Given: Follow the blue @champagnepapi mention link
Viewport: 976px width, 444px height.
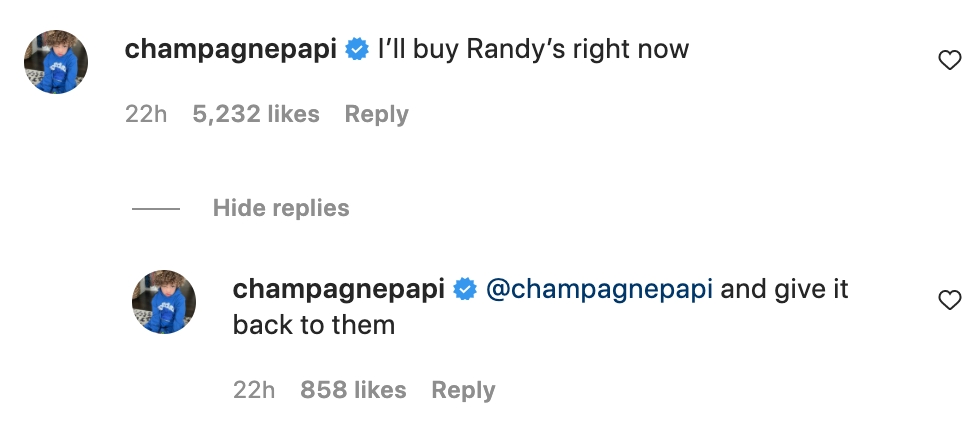Looking at the screenshot, I should point(599,289).
